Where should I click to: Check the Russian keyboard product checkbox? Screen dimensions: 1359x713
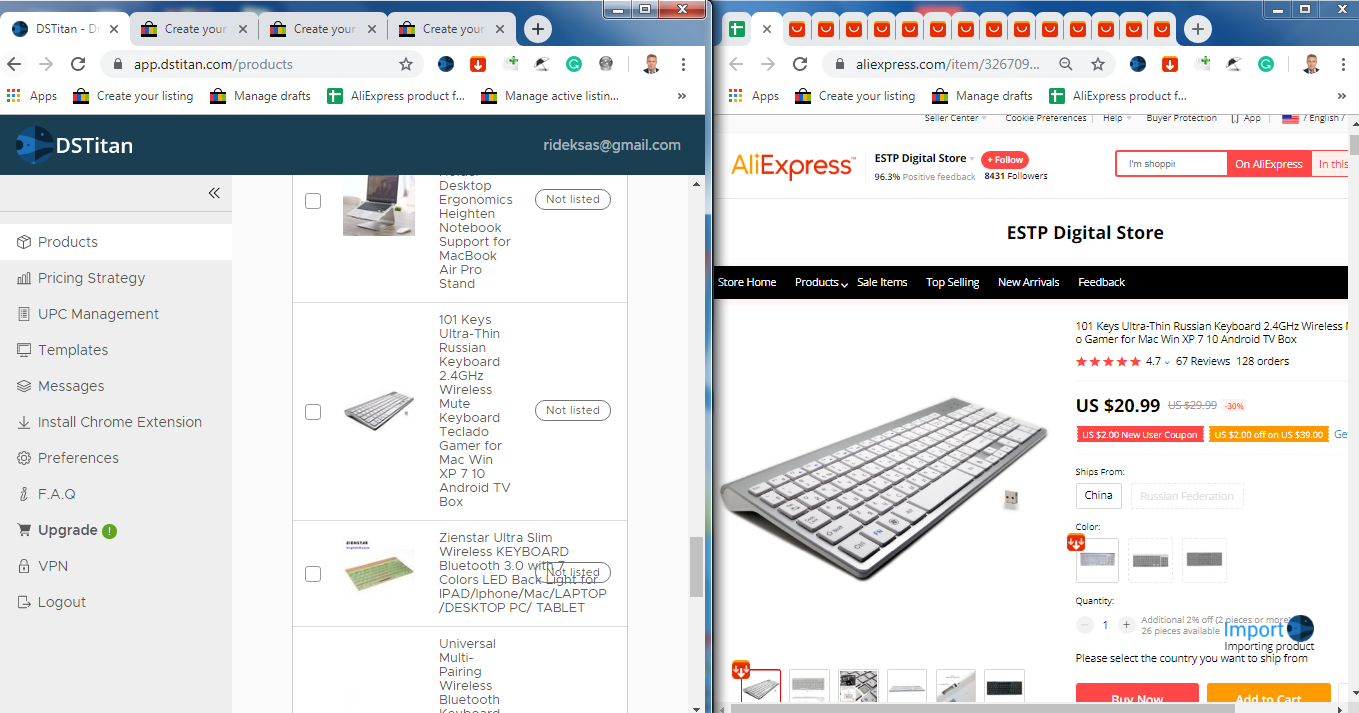click(x=313, y=411)
